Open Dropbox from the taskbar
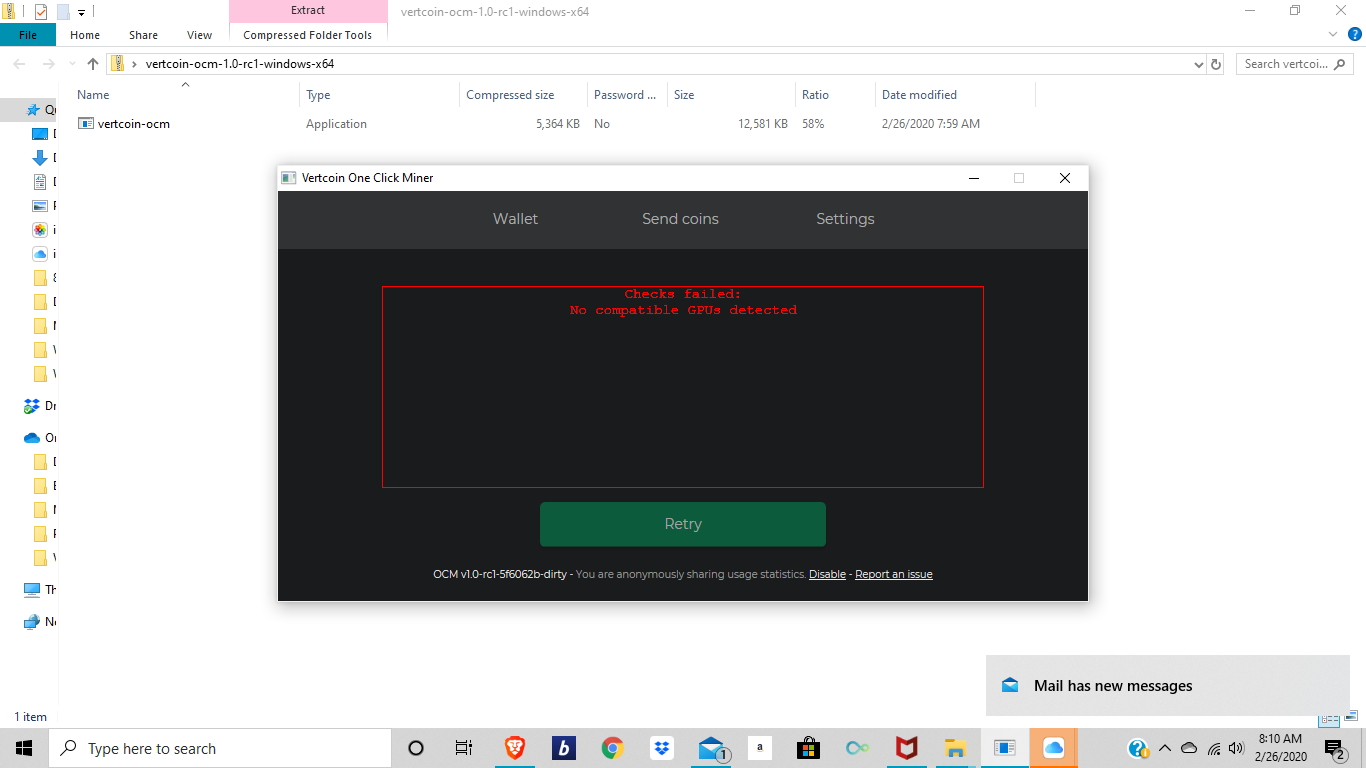The width and height of the screenshot is (1366, 768). pyautogui.click(x=661, y=747)
